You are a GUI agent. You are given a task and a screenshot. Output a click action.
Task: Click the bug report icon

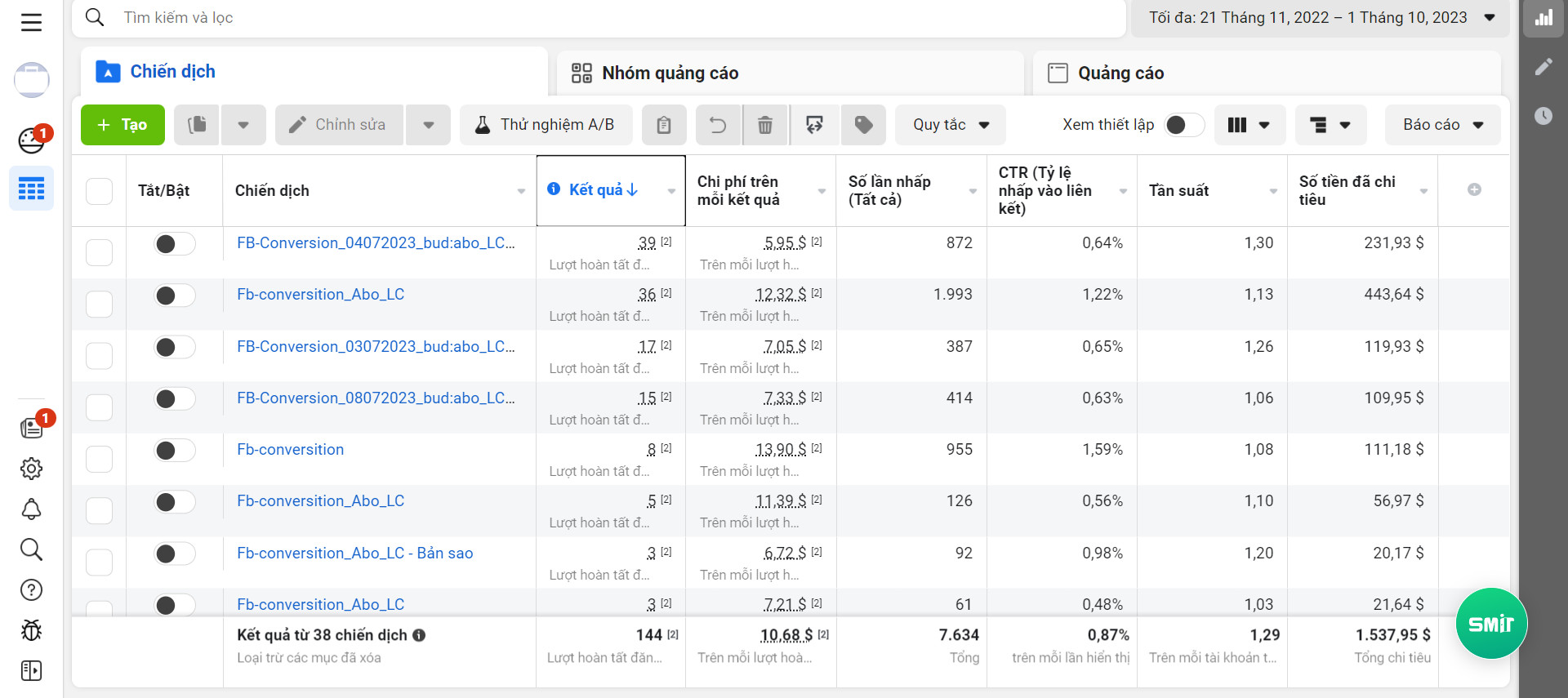[31, 630]
